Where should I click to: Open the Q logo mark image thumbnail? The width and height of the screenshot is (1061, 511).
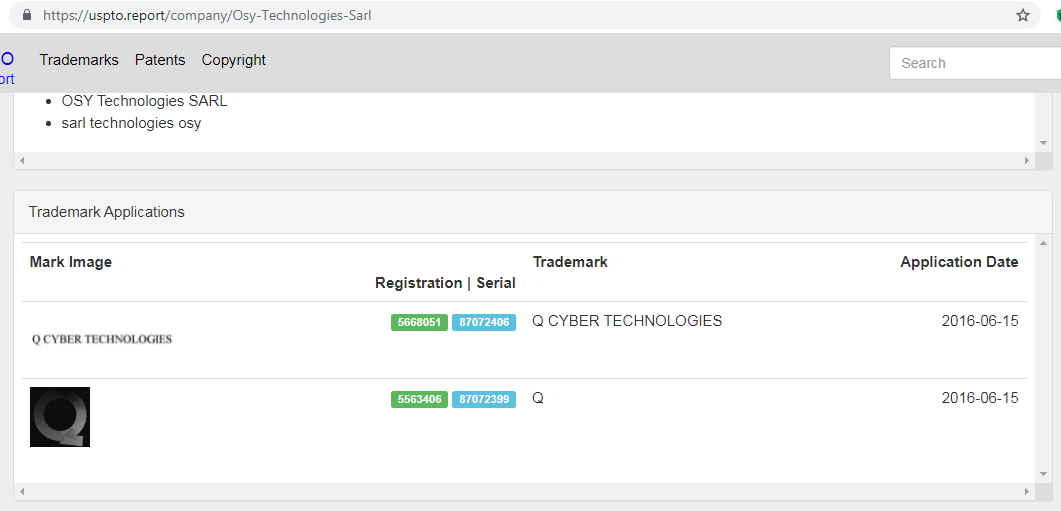coord(60,417)
